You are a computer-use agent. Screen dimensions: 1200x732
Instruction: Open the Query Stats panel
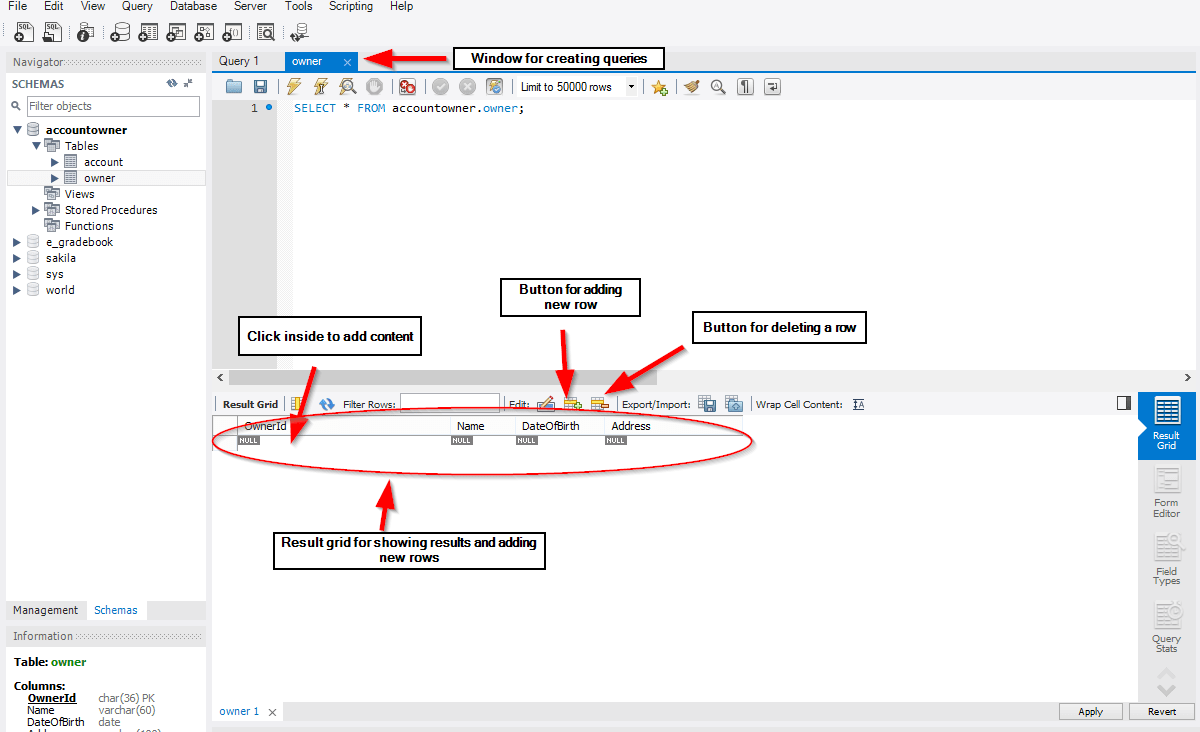[1166, 627]
